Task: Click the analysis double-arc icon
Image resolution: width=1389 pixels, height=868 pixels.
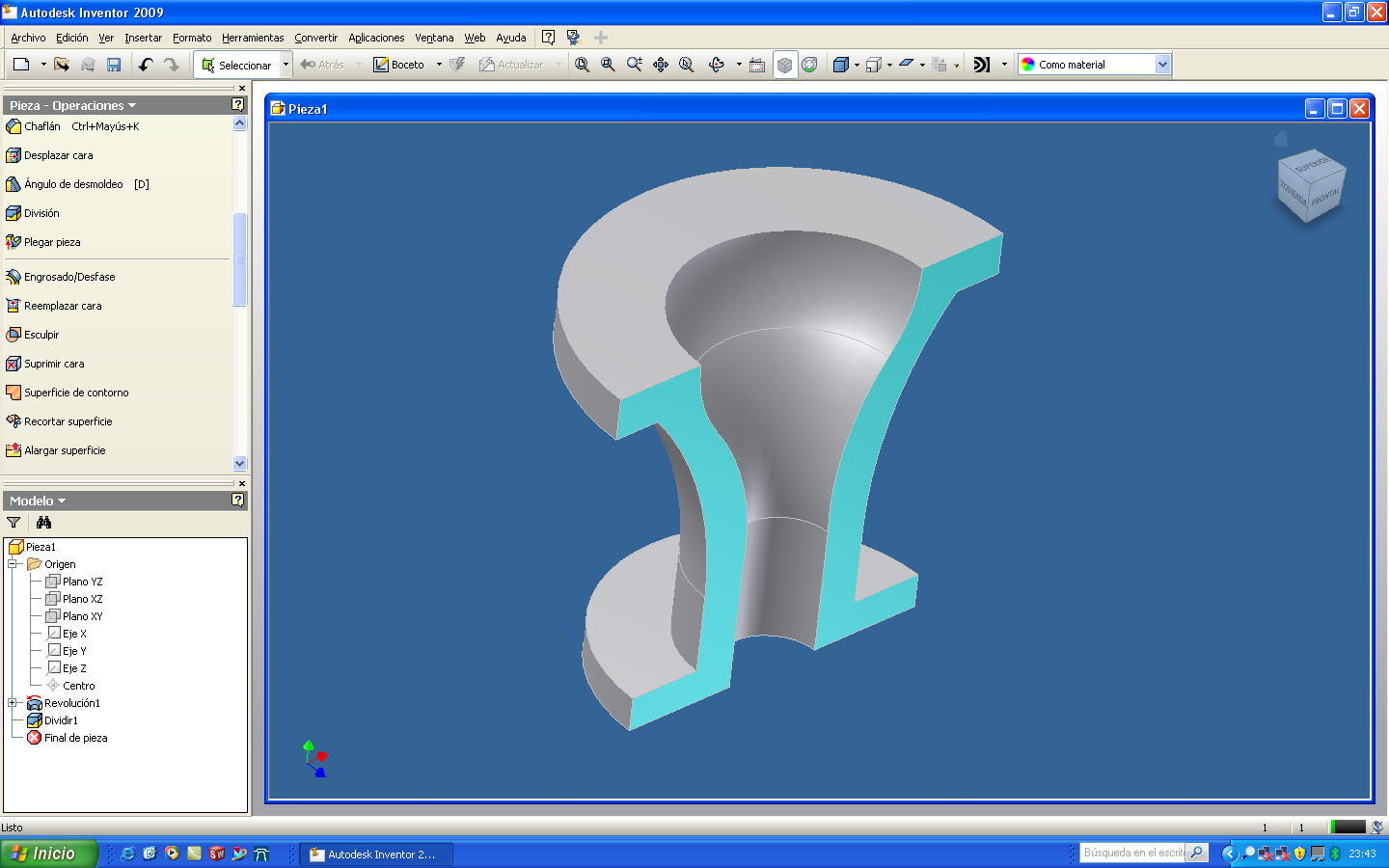Action: click(x=982, y=65)
